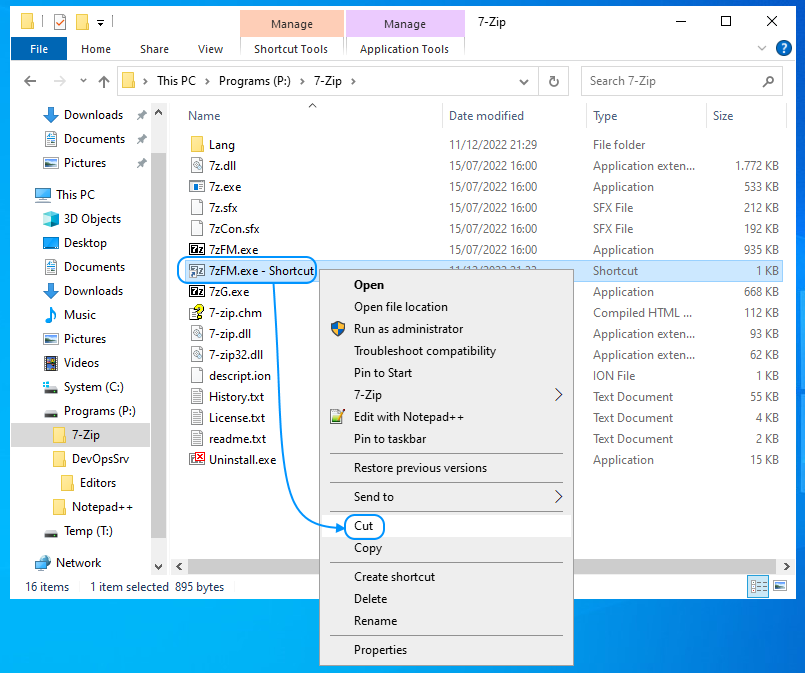Select the 7zG.exe icon
The height and width of the screenshot is (673, 805).
[x=197, y=292]
